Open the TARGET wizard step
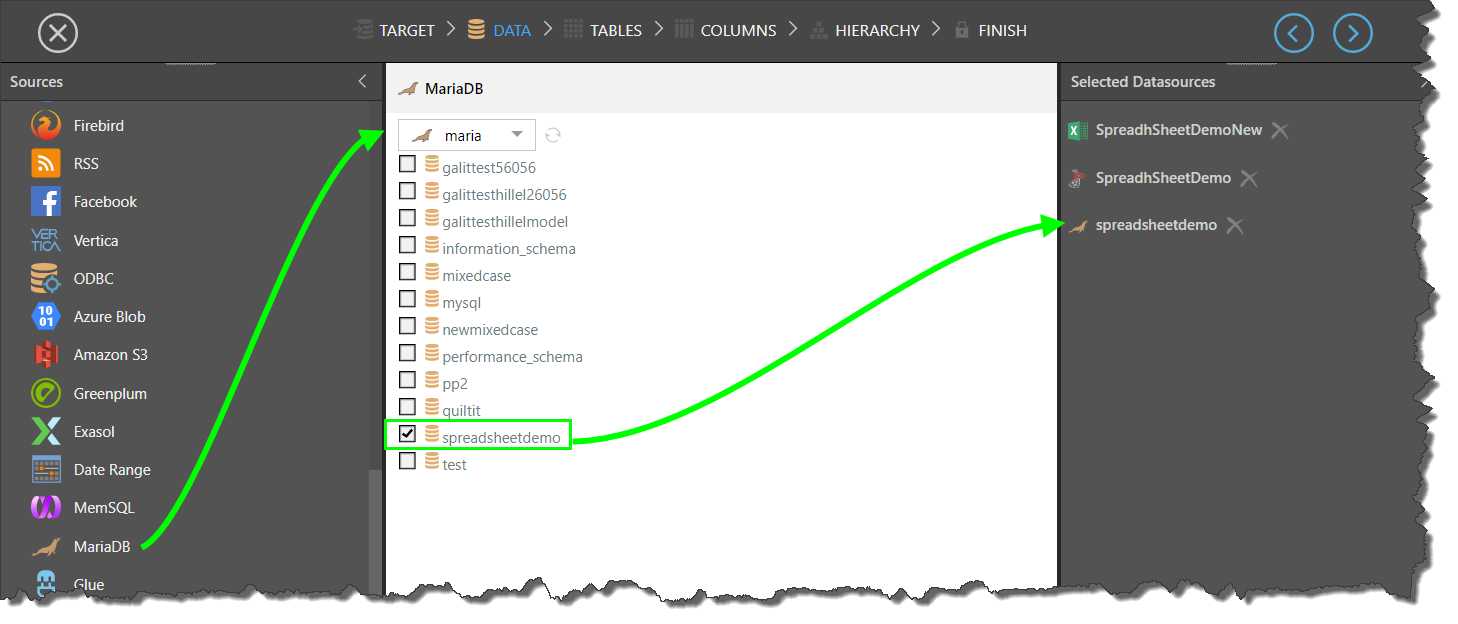Image resolution: width=1458 pixels, height=624 pixels. click(x=394, y=31)
